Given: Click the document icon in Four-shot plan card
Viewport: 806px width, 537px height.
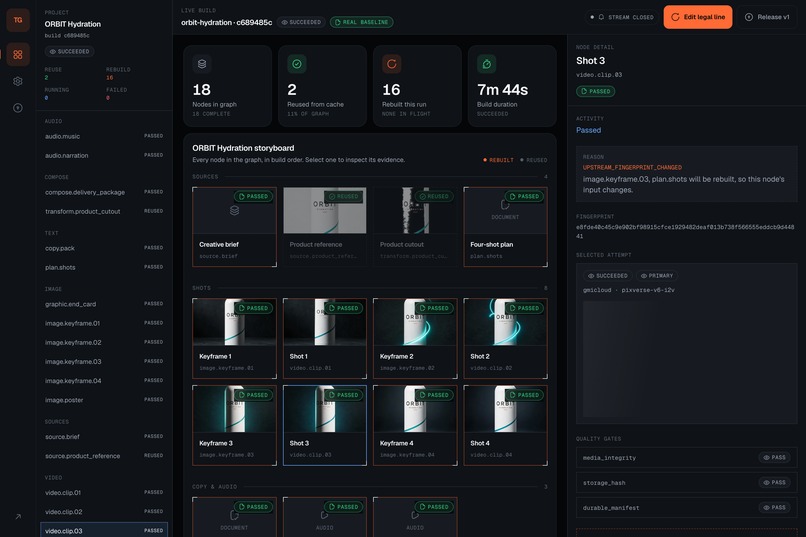Looking at the screenshot, I should [505, 205].
